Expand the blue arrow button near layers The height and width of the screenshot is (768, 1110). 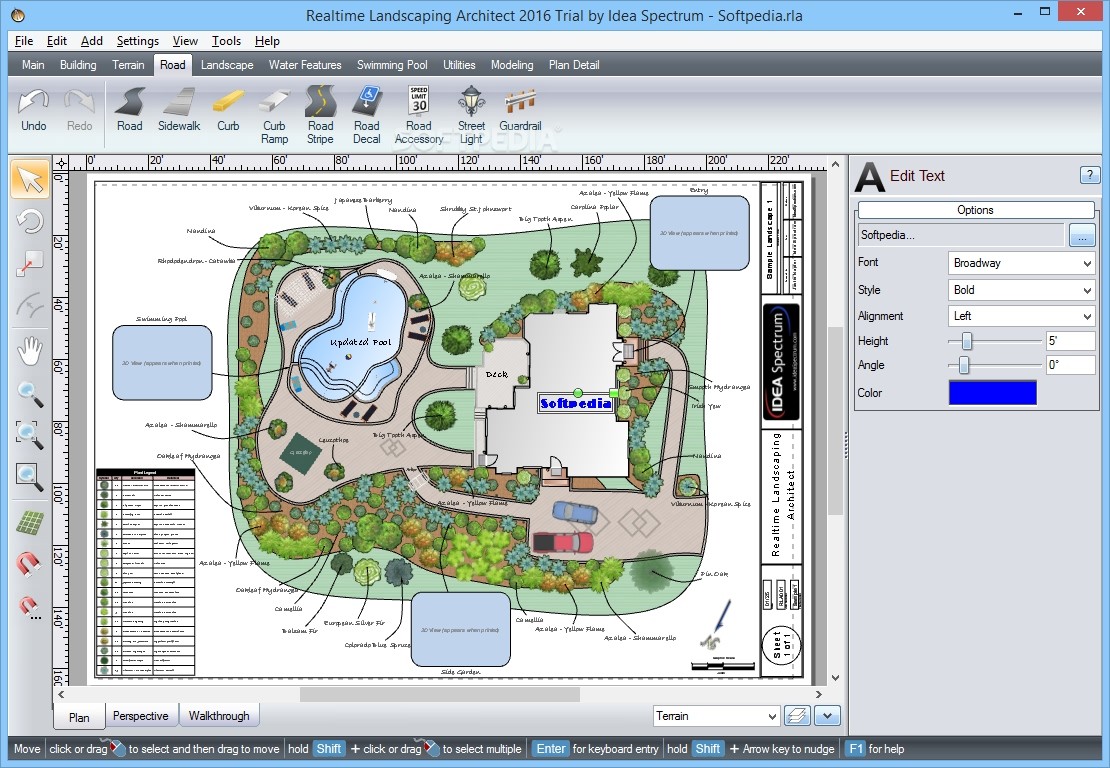828,716
